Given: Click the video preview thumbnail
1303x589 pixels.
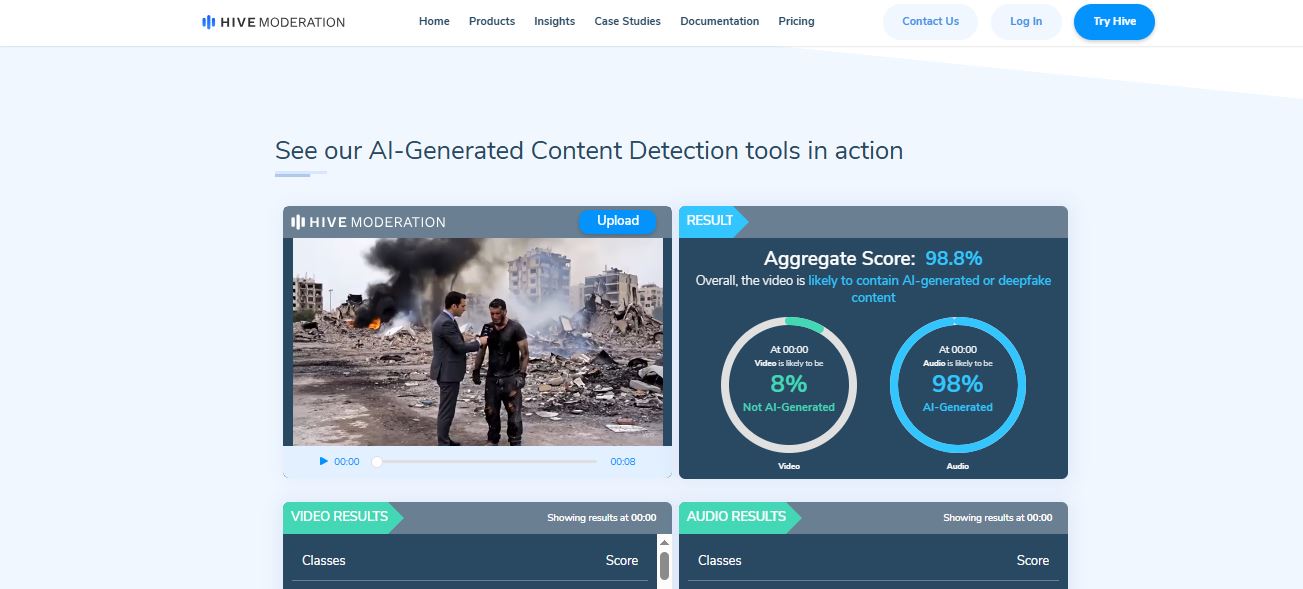Looking at the screenshot, I should 478,341.
